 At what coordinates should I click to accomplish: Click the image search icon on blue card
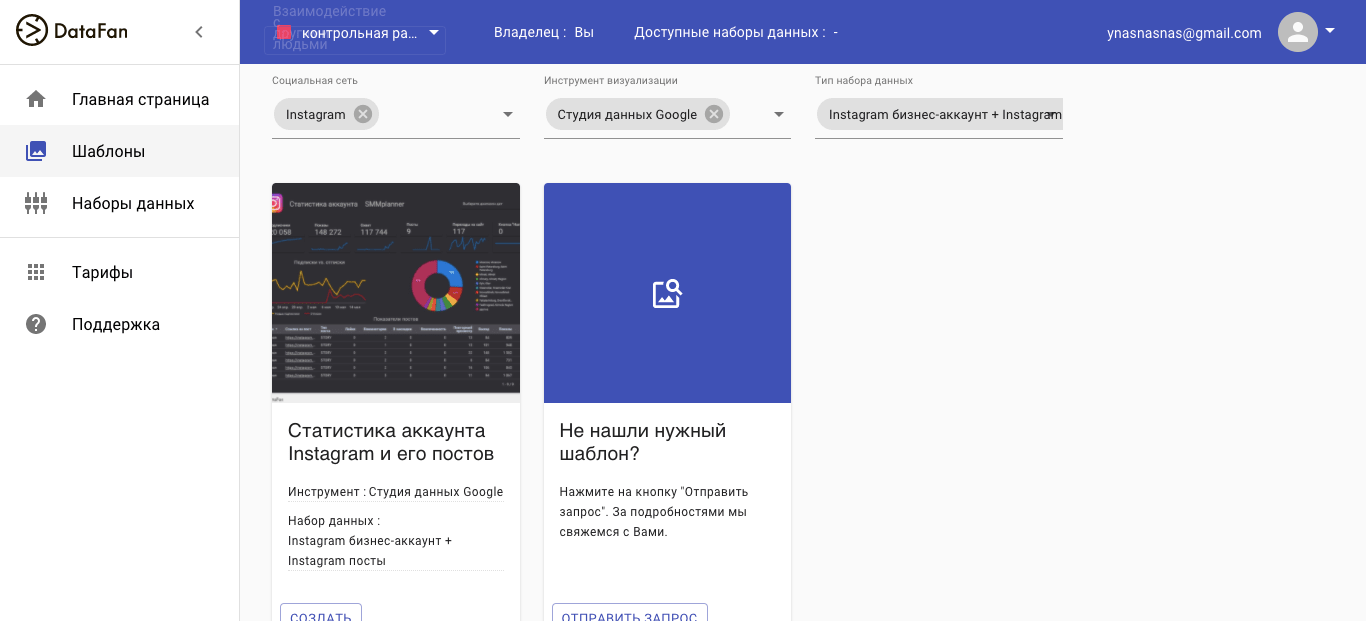667,293
